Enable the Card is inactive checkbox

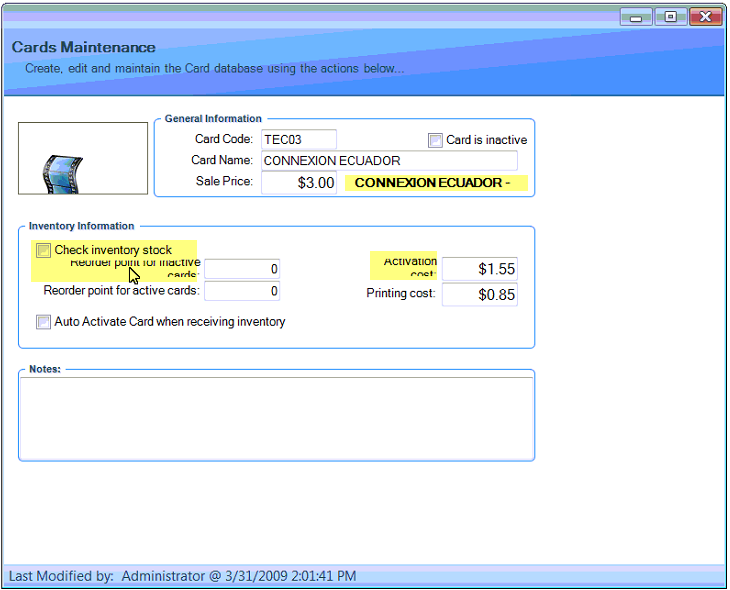435,140
